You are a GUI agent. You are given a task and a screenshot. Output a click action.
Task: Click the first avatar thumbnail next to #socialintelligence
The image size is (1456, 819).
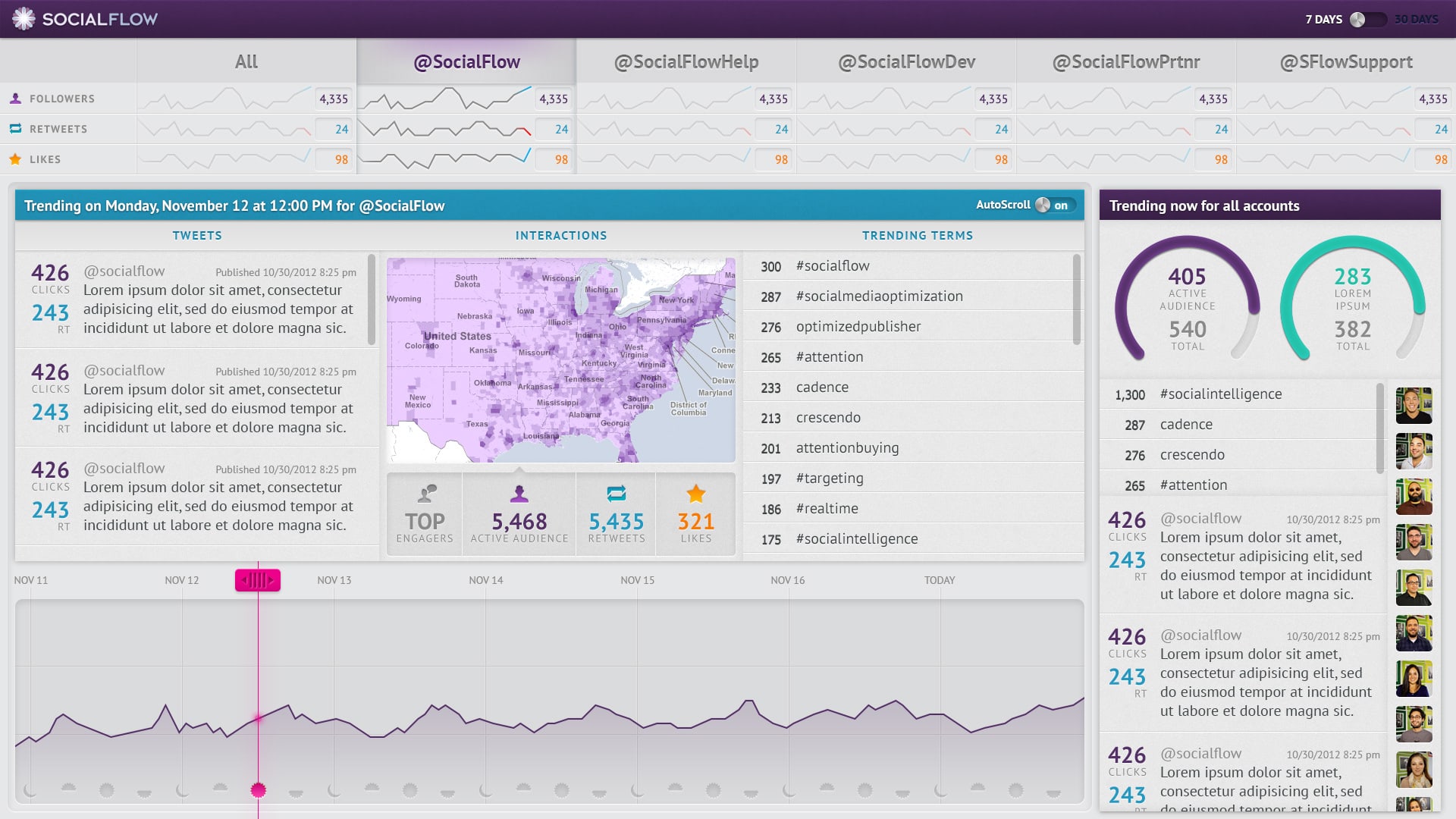pyautogui.click(x=1414, y=406)
